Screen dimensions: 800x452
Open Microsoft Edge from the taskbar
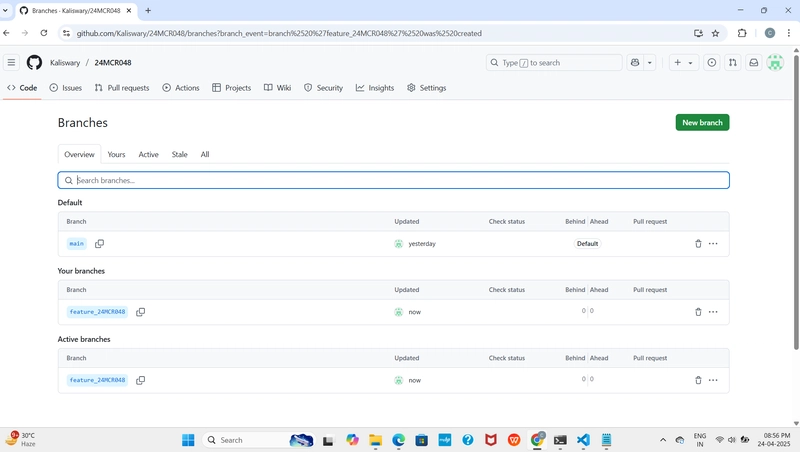click(x=398, y=440)
